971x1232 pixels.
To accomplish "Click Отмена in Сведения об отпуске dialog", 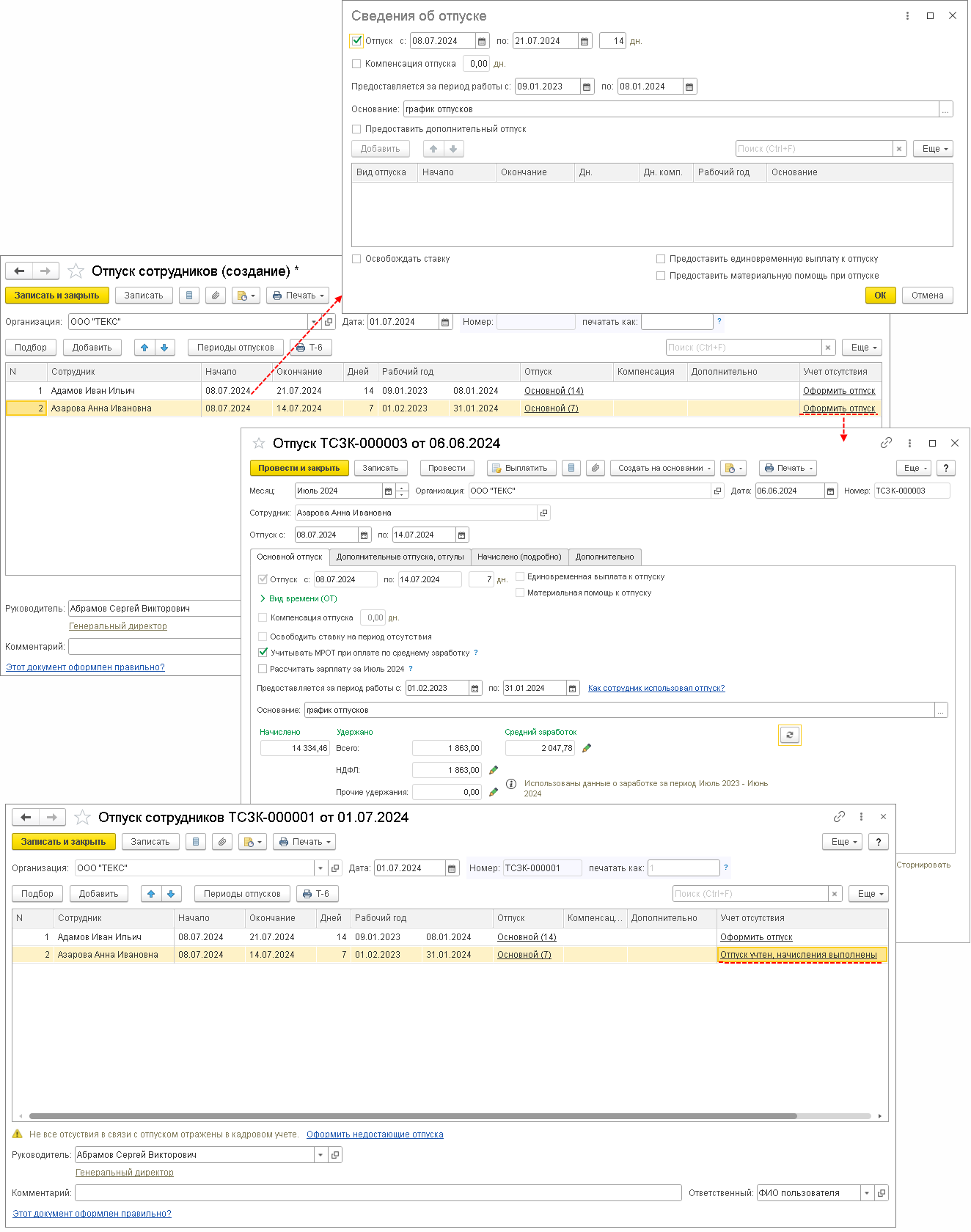I will [x=928, y=296].
